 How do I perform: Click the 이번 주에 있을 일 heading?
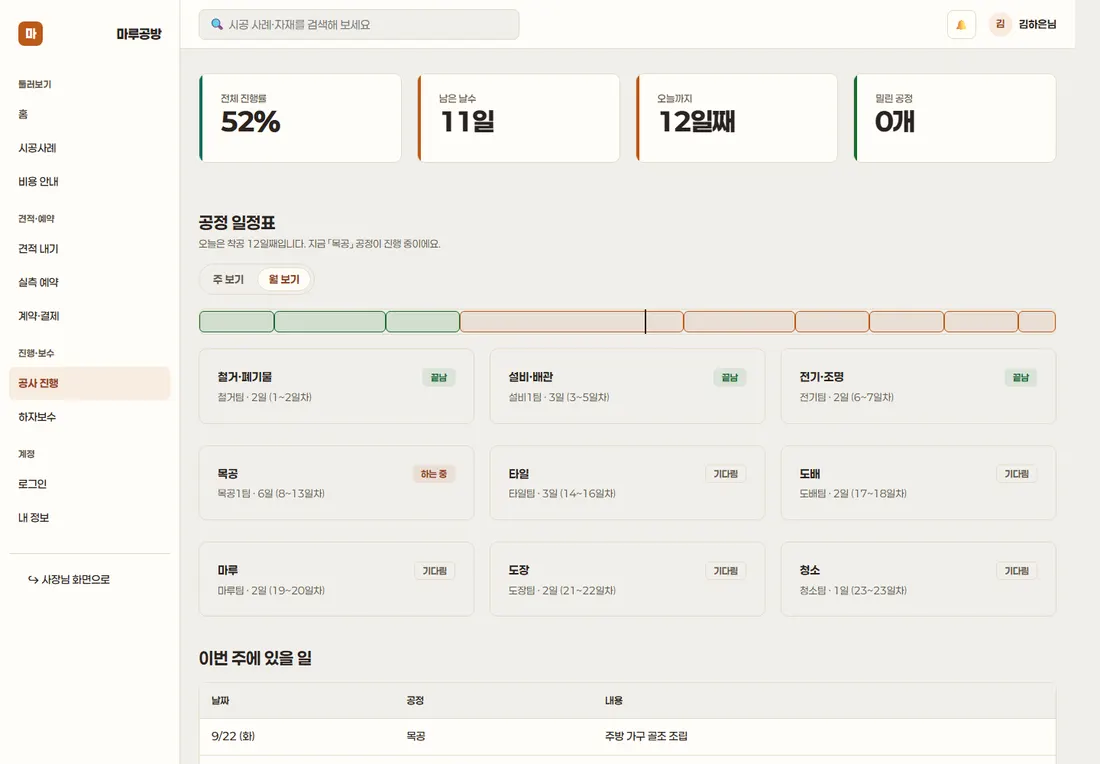pyautogui.click(x=255, y=658)
